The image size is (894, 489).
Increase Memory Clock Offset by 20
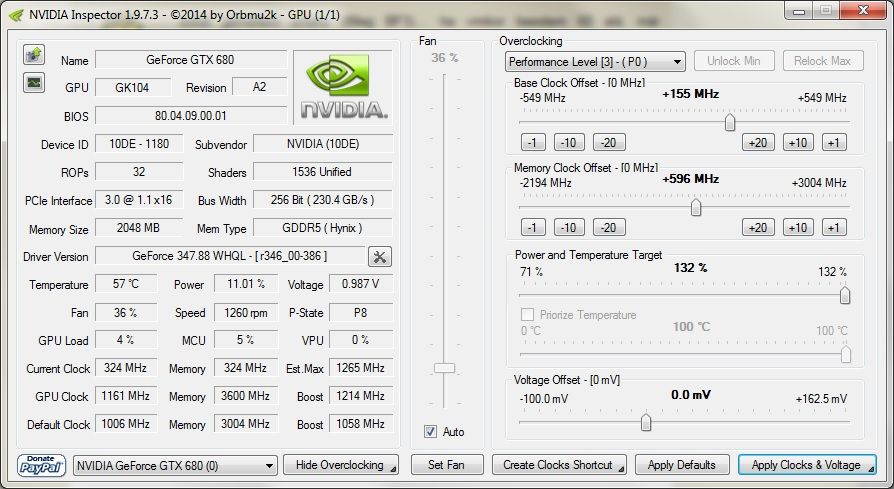pyautogui.click(x=758, y=227)
